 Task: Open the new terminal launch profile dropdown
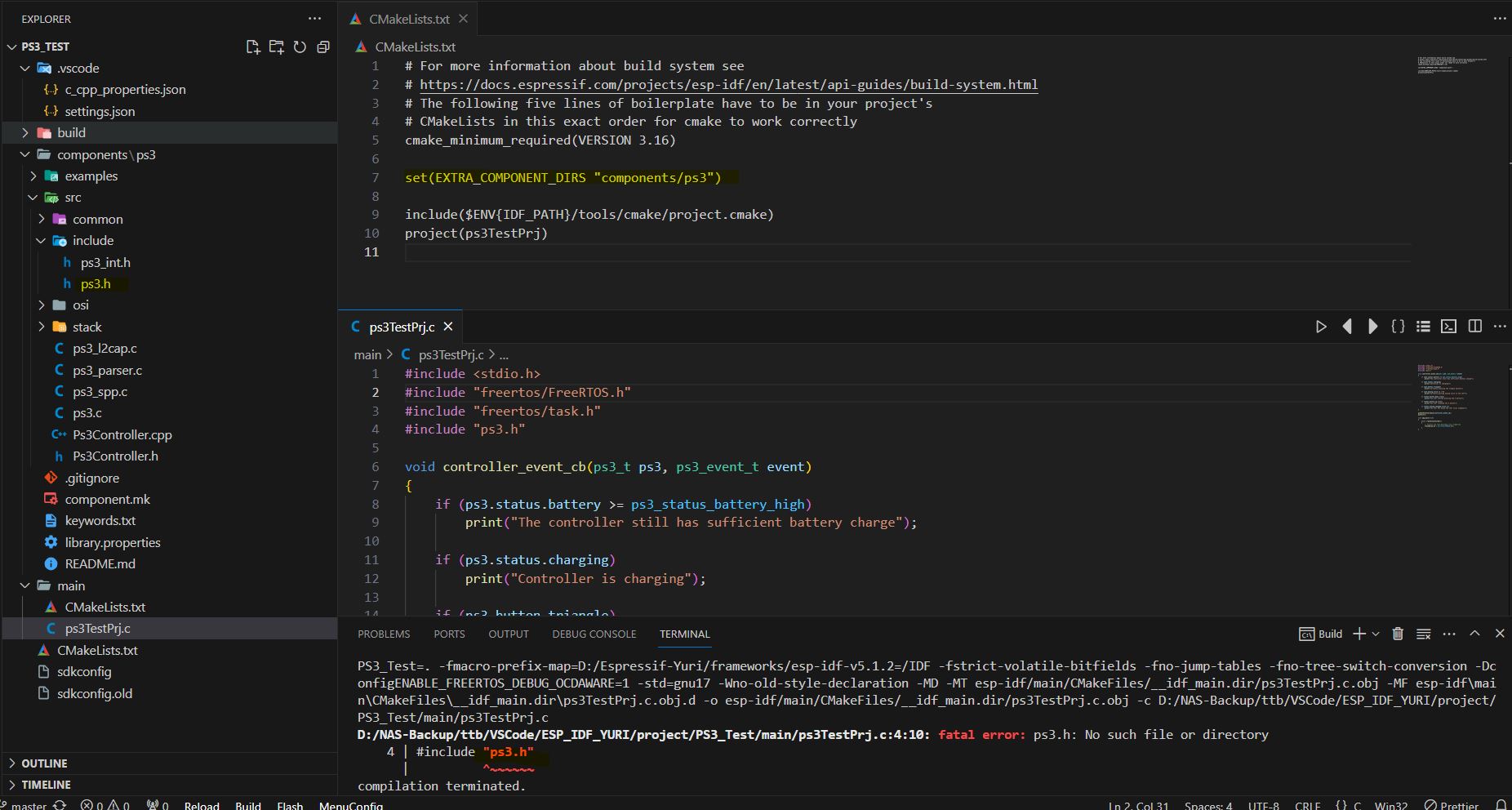(1376, 634)
